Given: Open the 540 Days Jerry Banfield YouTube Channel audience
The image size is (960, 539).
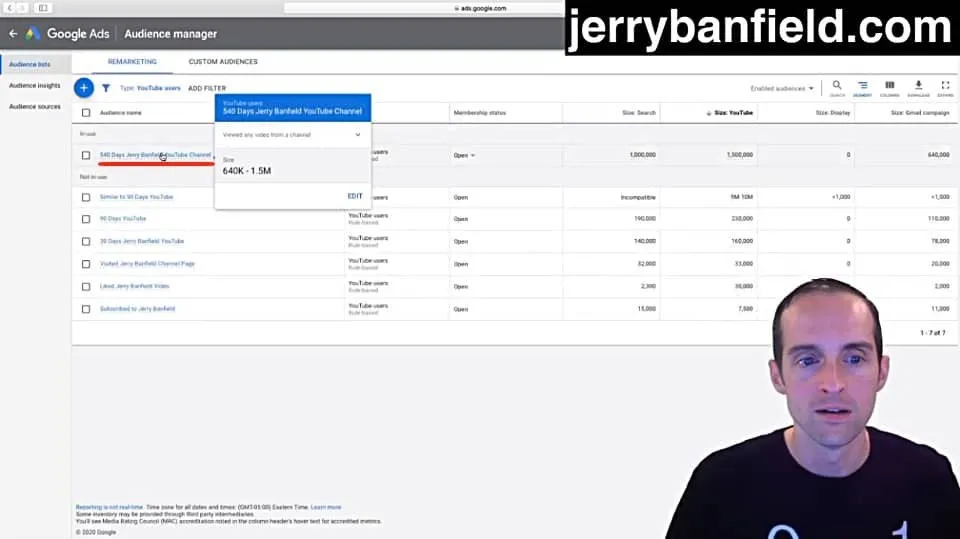Looking at the screenshot, I should 156,155.
